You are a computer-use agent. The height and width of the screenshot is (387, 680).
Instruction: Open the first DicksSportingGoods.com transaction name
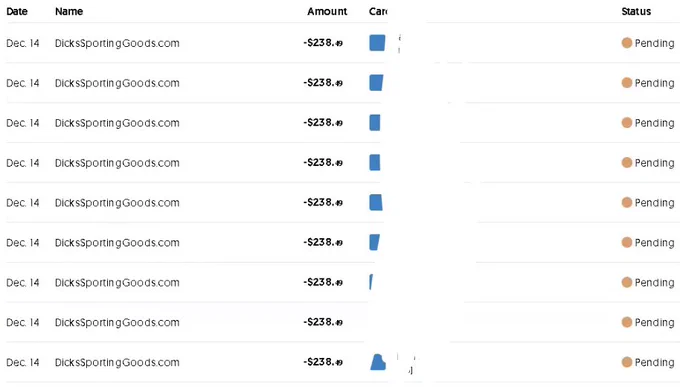click(x=117, y=43)
